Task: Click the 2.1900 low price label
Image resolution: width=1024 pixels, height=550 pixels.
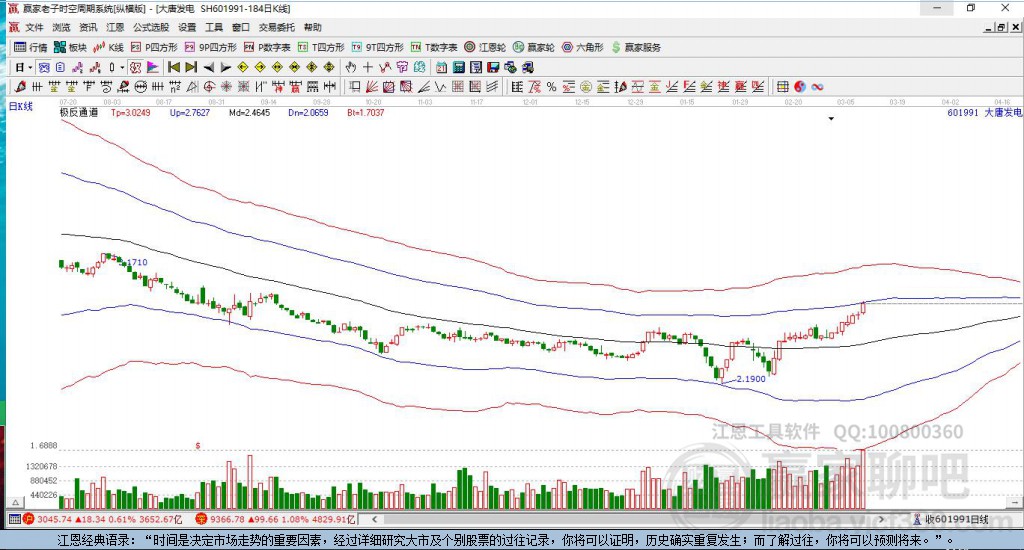Action: click(751, 379)
